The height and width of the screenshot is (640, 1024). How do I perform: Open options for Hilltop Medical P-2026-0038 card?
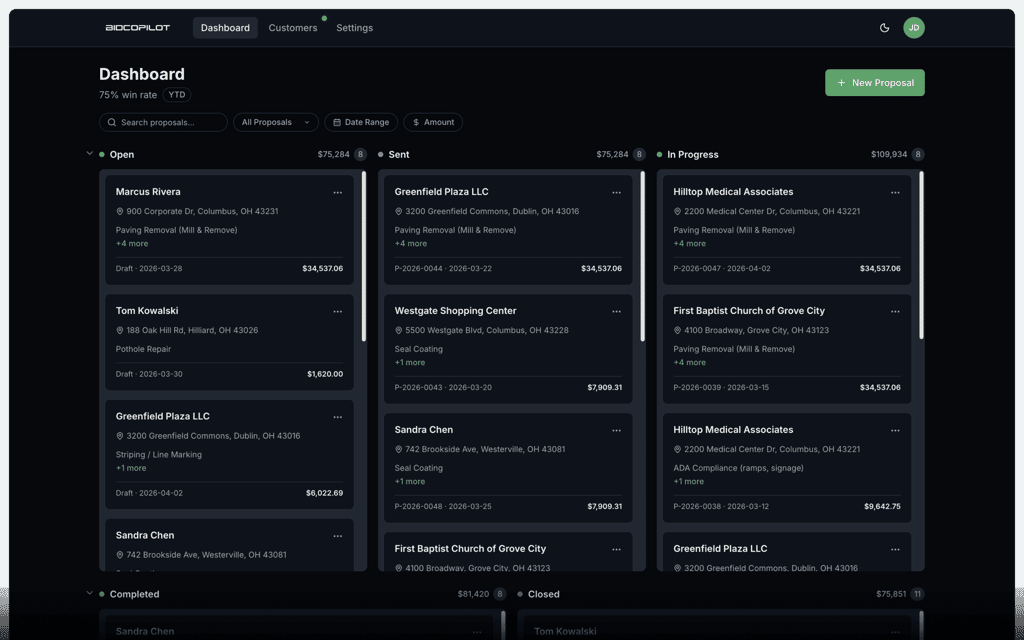pos(895,430)
